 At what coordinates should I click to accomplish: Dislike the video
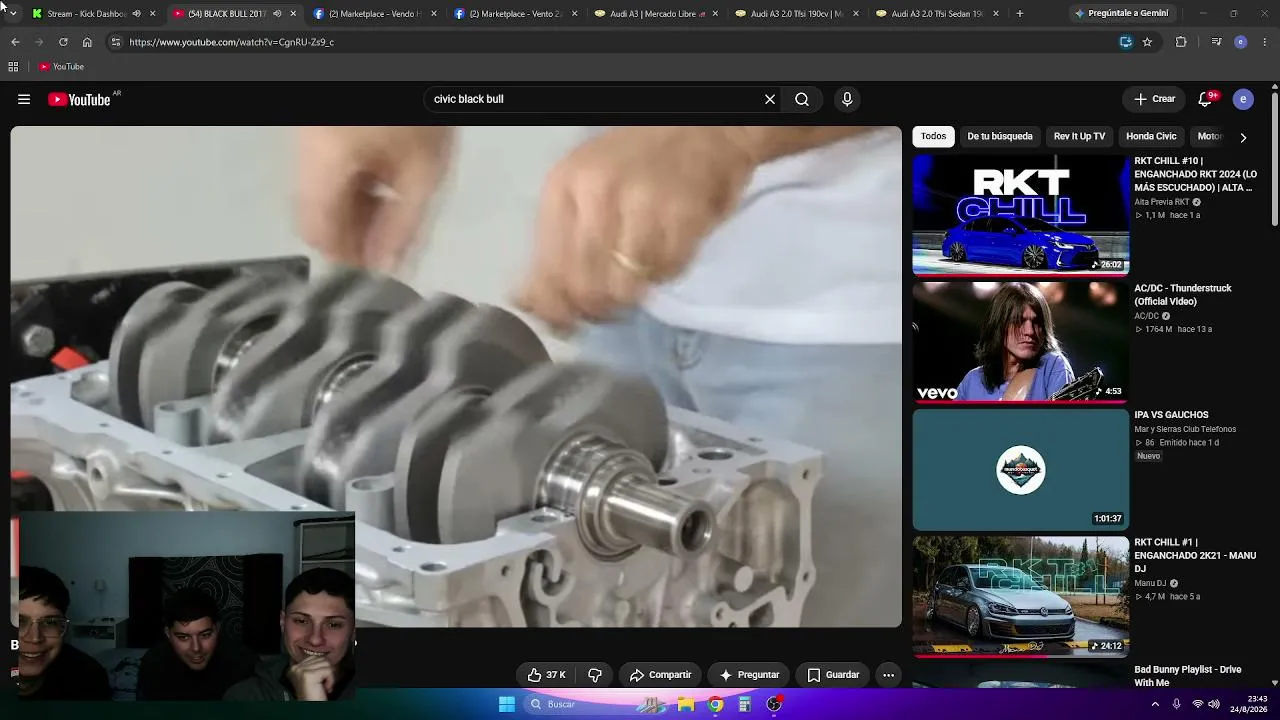coord(595,675)
